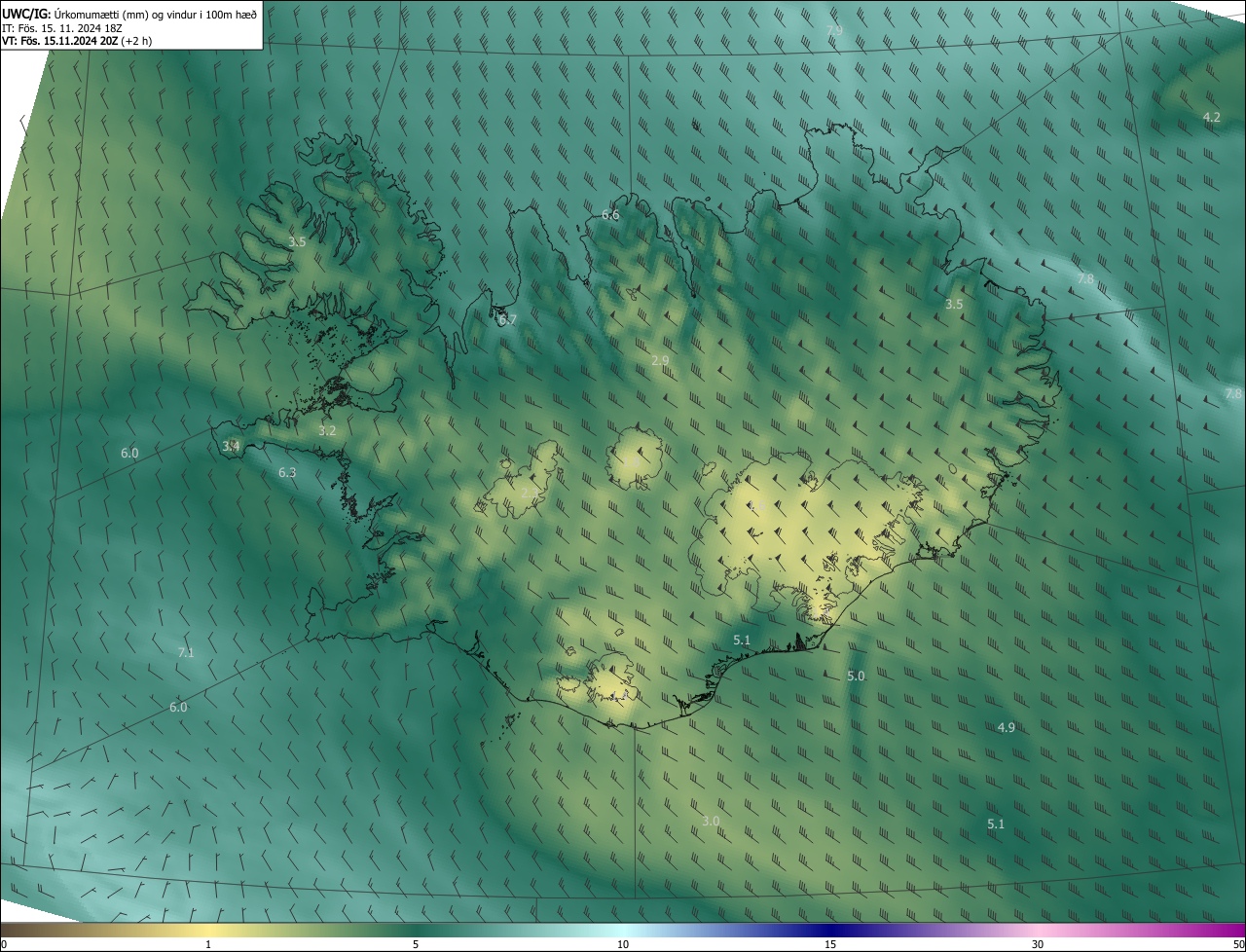Viewport: 1246px width, 952px height.
Task: Click the 6.7 value label
Action: point(508,319)
